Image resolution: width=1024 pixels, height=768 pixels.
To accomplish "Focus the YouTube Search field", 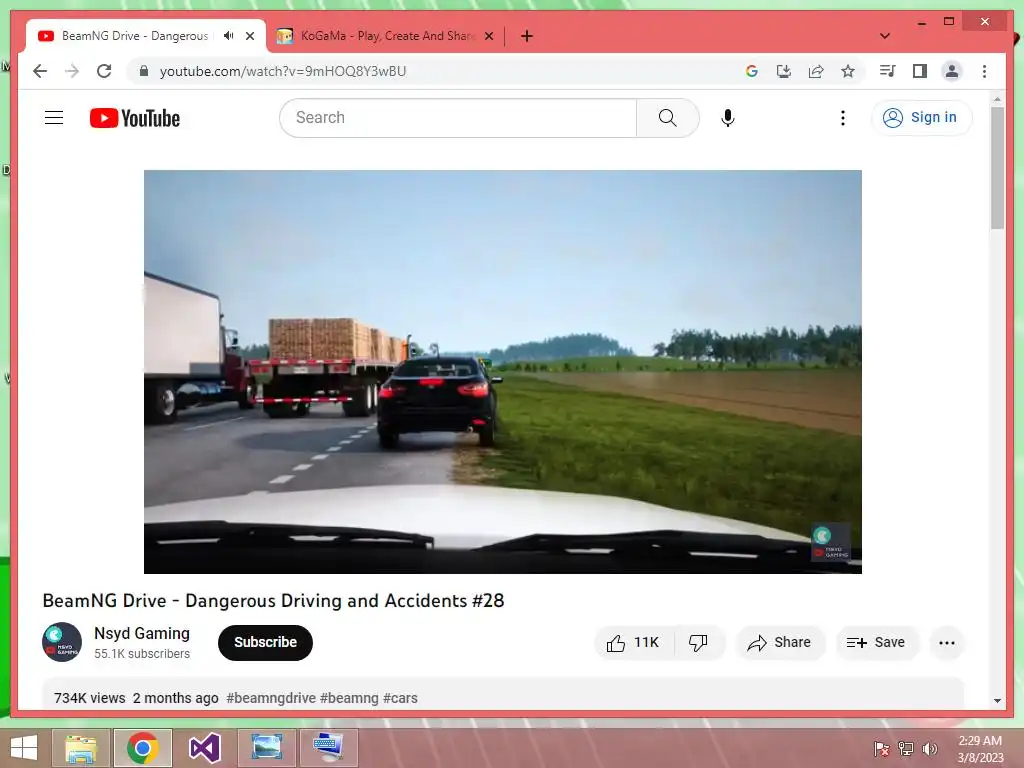I will [x=458, y=118].
